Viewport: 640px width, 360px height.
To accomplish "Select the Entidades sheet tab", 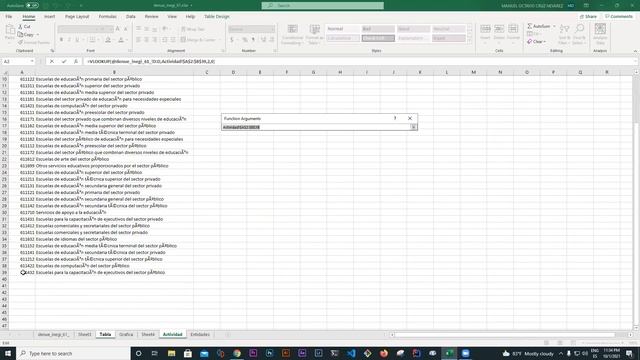I will click(x=200, y=334).
